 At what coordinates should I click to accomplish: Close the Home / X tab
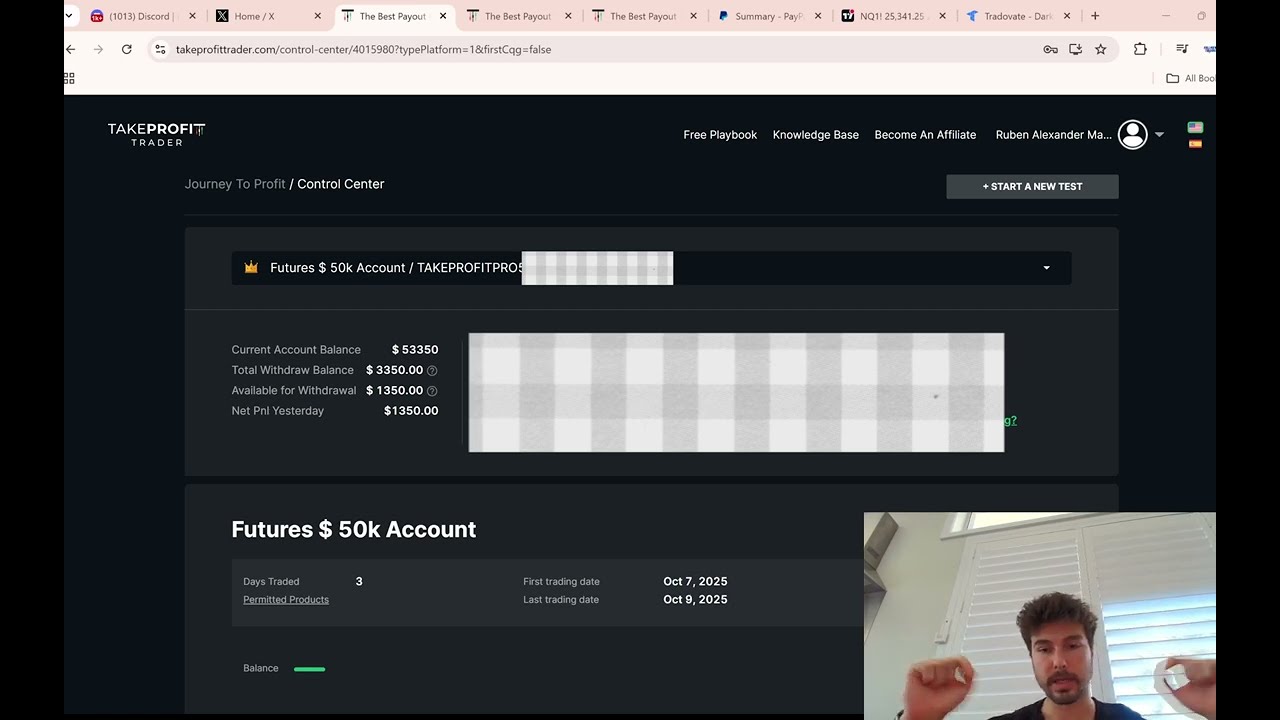click(x=318, y=16)
